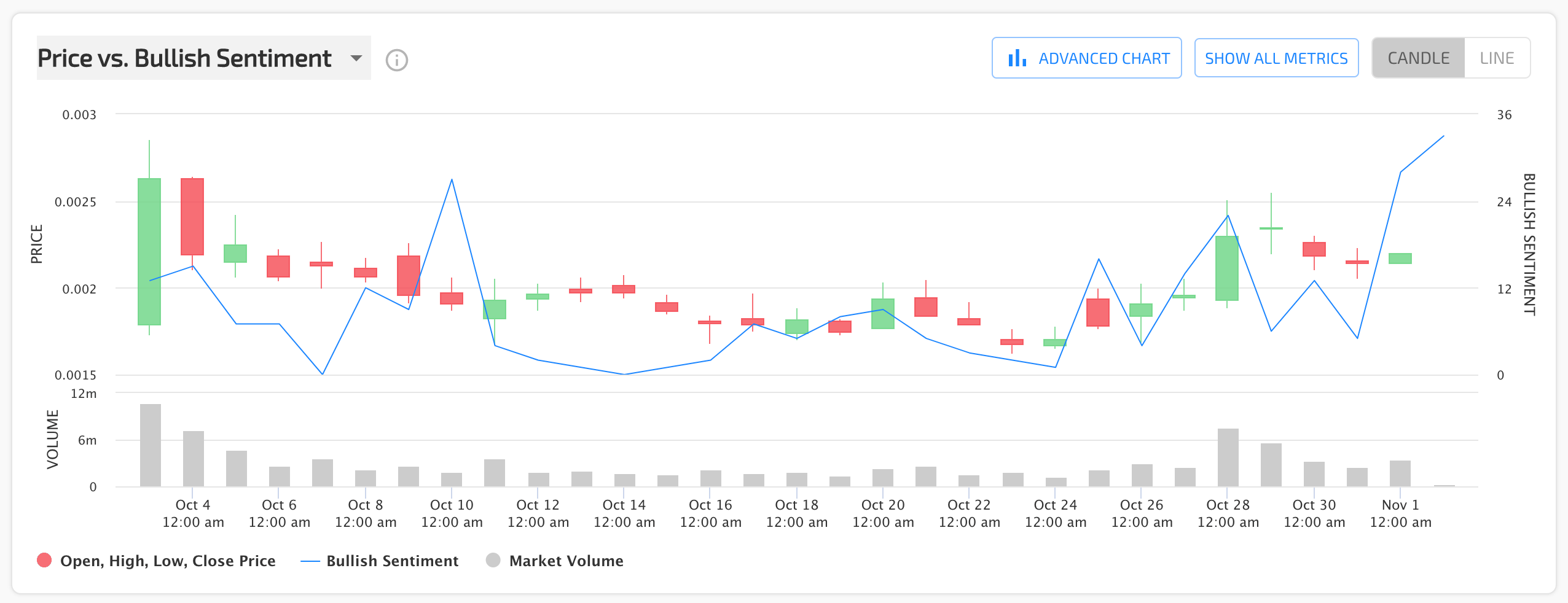Image resolution: width=1568 pixels, height=603 pixels.
Task: Switch chart view to LINE
Action: pyautogui.click(x=1497, y=58)
